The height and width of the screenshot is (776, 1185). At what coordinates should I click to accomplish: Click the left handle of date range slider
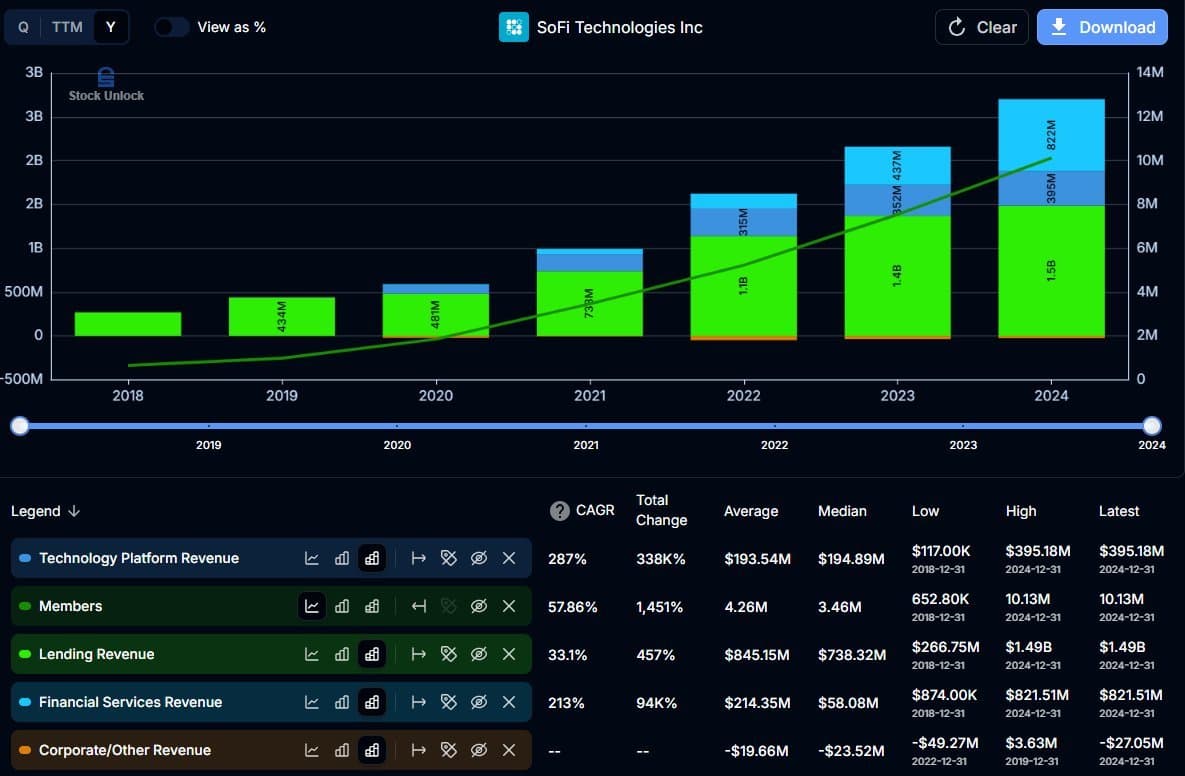click(20, 426)
